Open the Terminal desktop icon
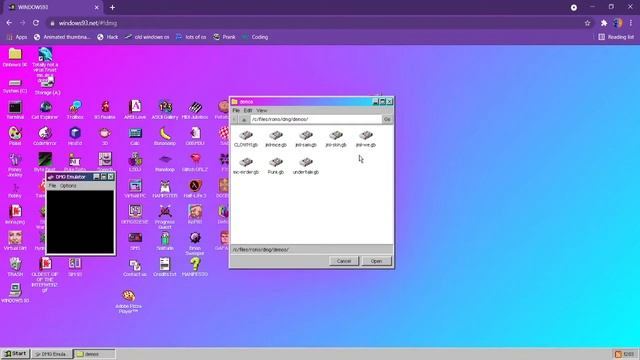The image size is (640, 360). point(15,110)
